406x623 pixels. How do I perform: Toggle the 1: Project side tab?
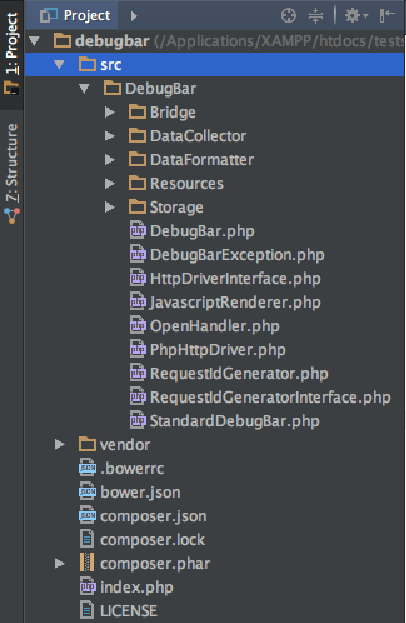12,54
